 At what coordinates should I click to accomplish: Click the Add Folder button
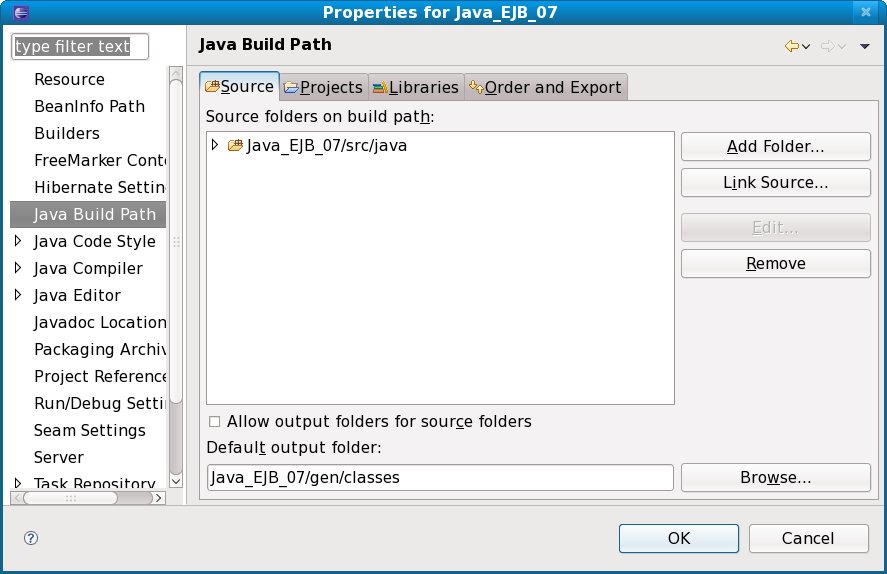click(775, 147)
